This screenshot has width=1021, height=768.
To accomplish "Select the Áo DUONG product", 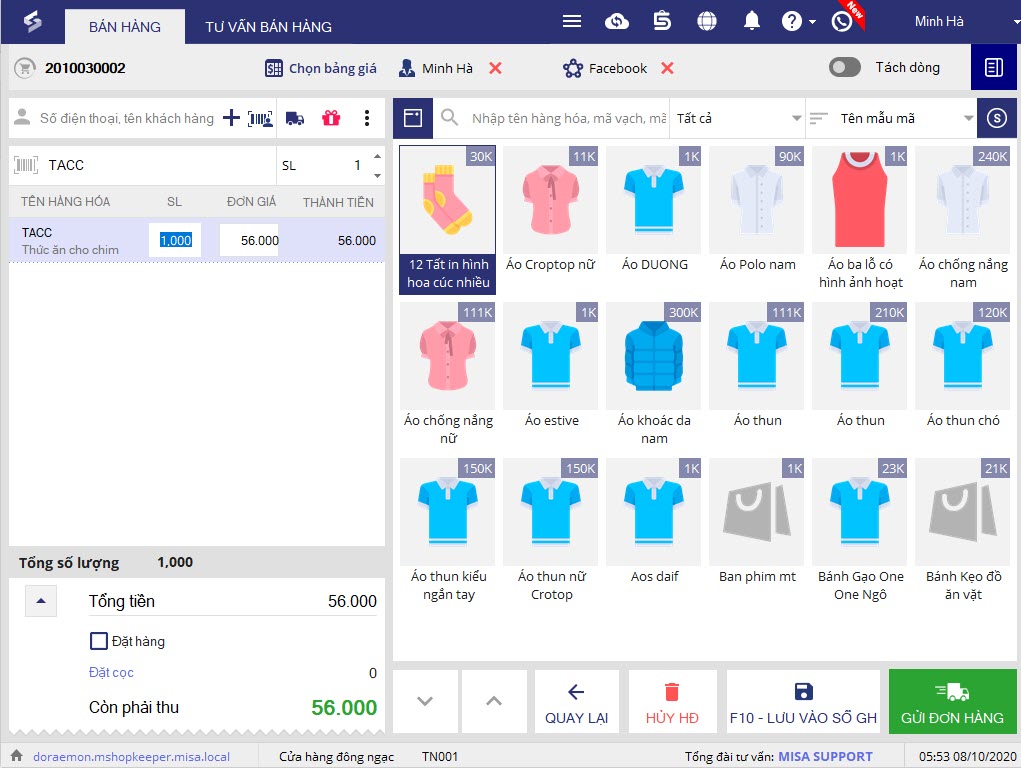I will click(654, 210).
